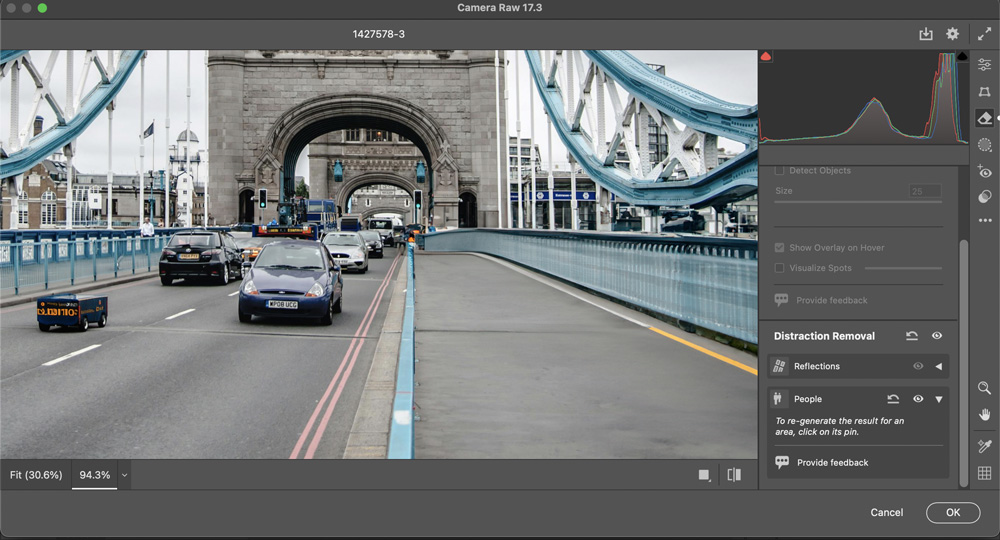Open the dimmed Provide feedback link

832,300
